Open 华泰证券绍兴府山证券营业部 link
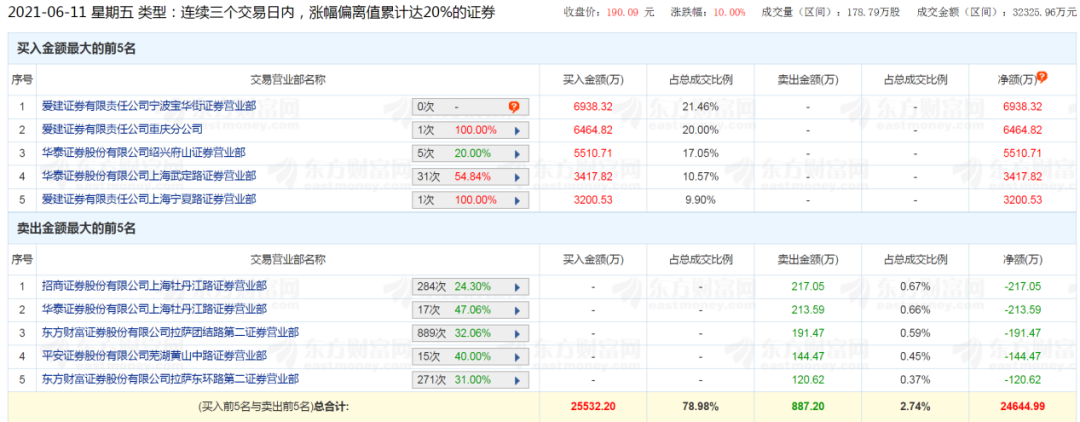 click(x=143, y=152)
